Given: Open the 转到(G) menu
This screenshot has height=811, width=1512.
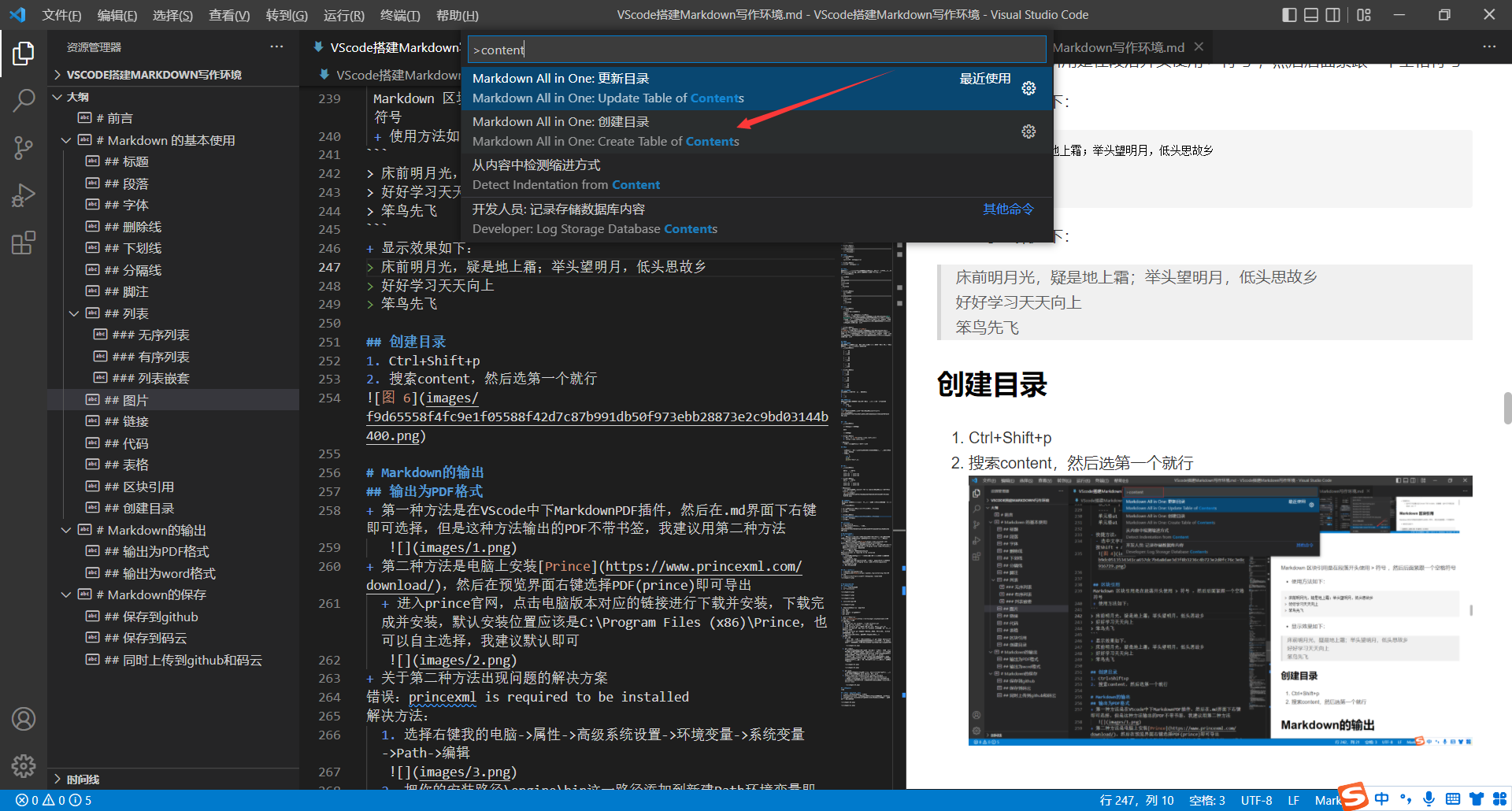Looking at the screenshot, I should pos(287,15).
